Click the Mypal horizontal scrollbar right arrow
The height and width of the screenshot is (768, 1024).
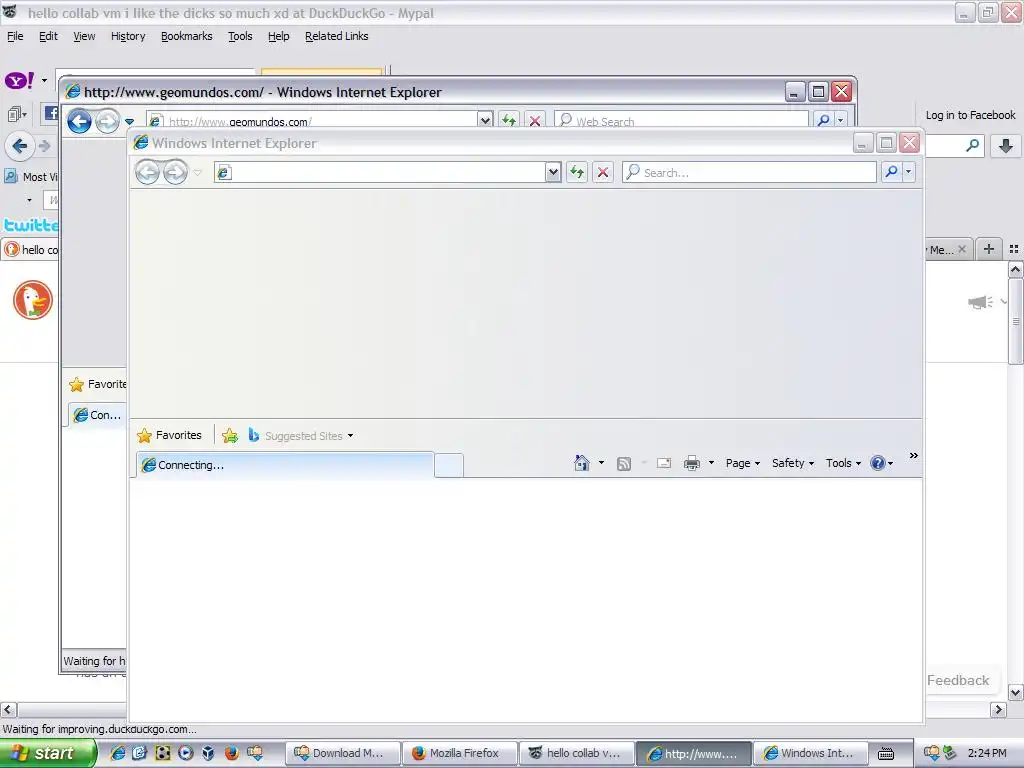click(998, 709)
